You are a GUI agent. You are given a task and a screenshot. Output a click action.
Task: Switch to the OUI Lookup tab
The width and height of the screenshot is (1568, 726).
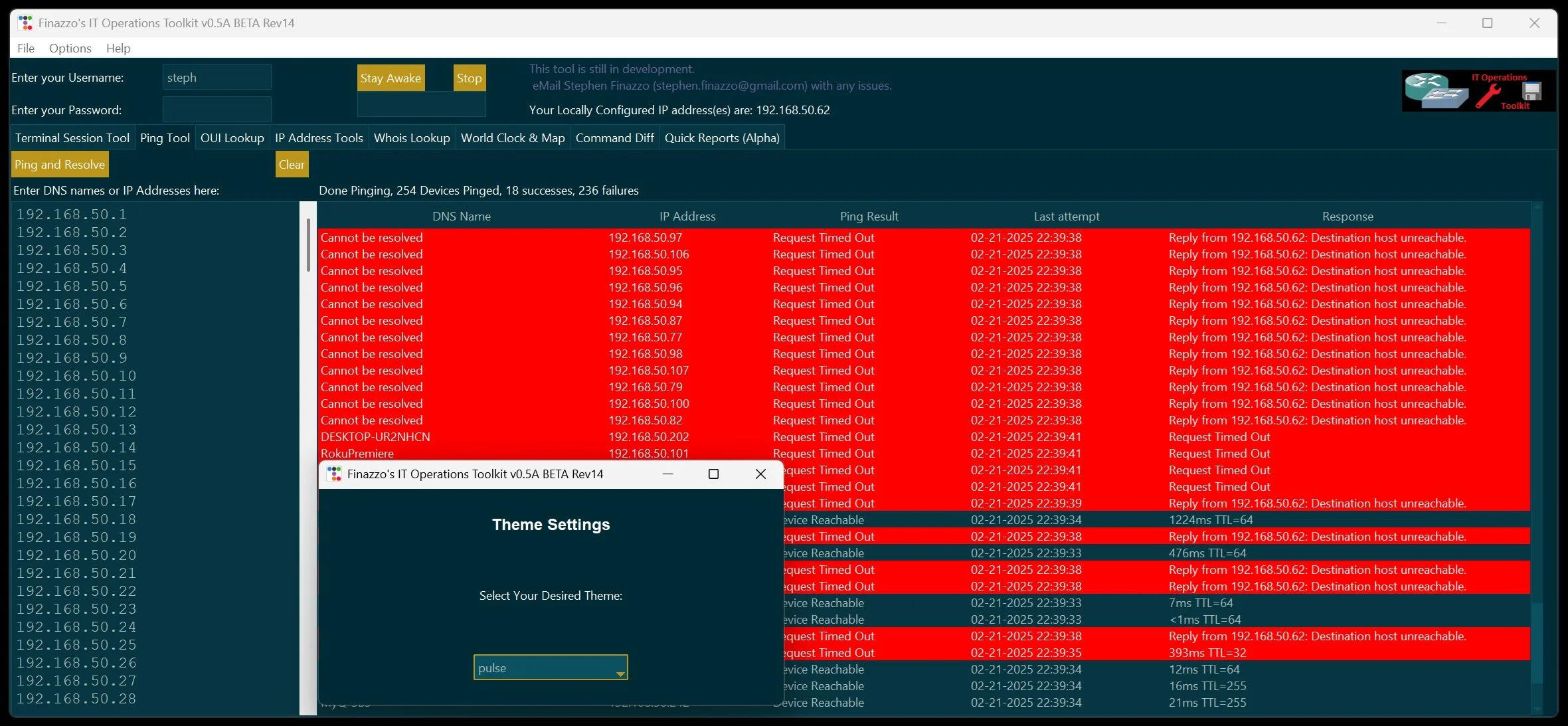tap(232, 138)
